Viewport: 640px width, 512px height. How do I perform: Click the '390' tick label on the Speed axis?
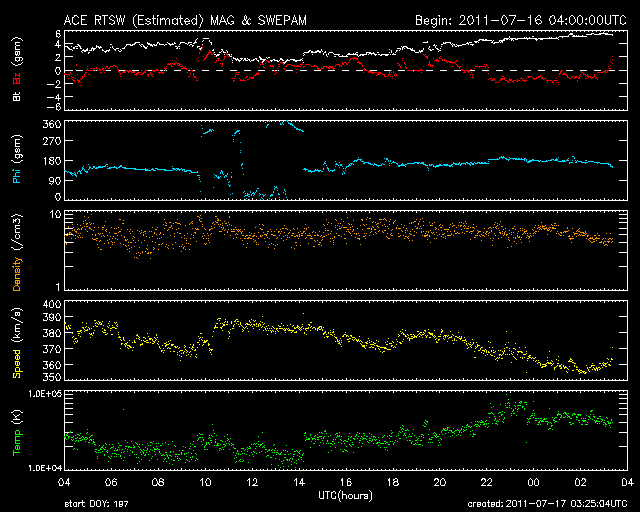point(52,317)
